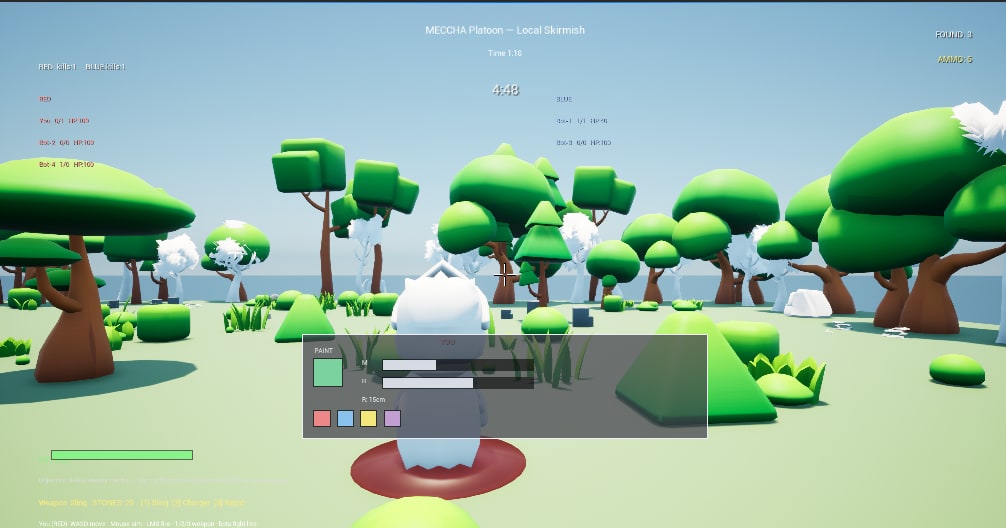The image size is (1006, 528).
Task: Select the red paint color swatch
Action: (x=321, y=418)
